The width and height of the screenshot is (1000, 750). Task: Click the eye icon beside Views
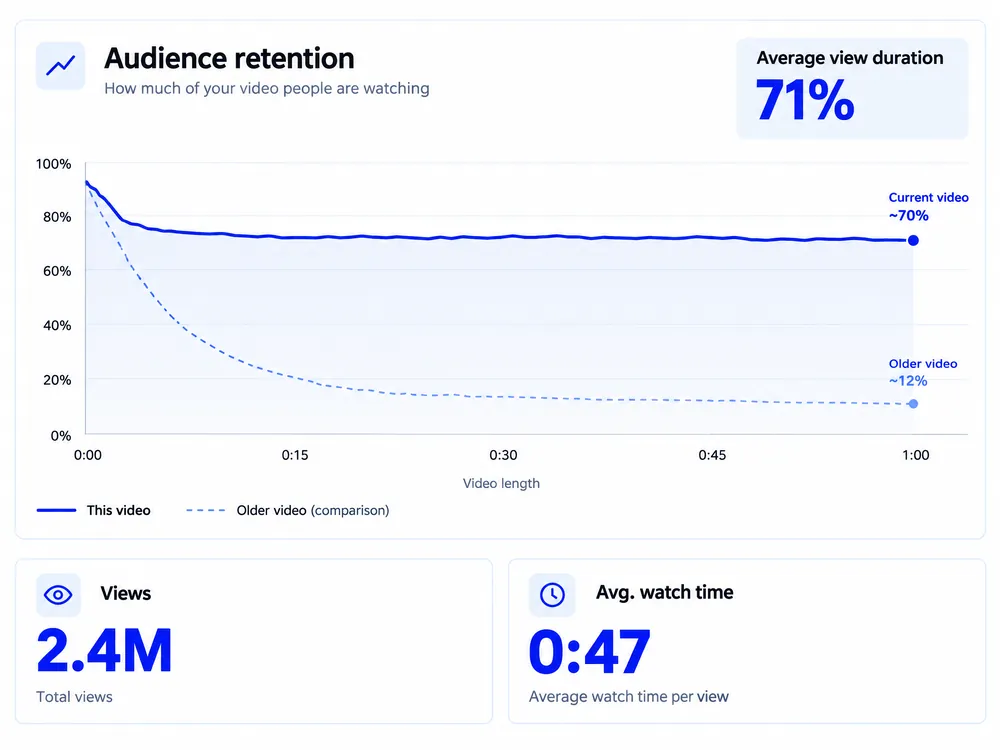point(58,595)
